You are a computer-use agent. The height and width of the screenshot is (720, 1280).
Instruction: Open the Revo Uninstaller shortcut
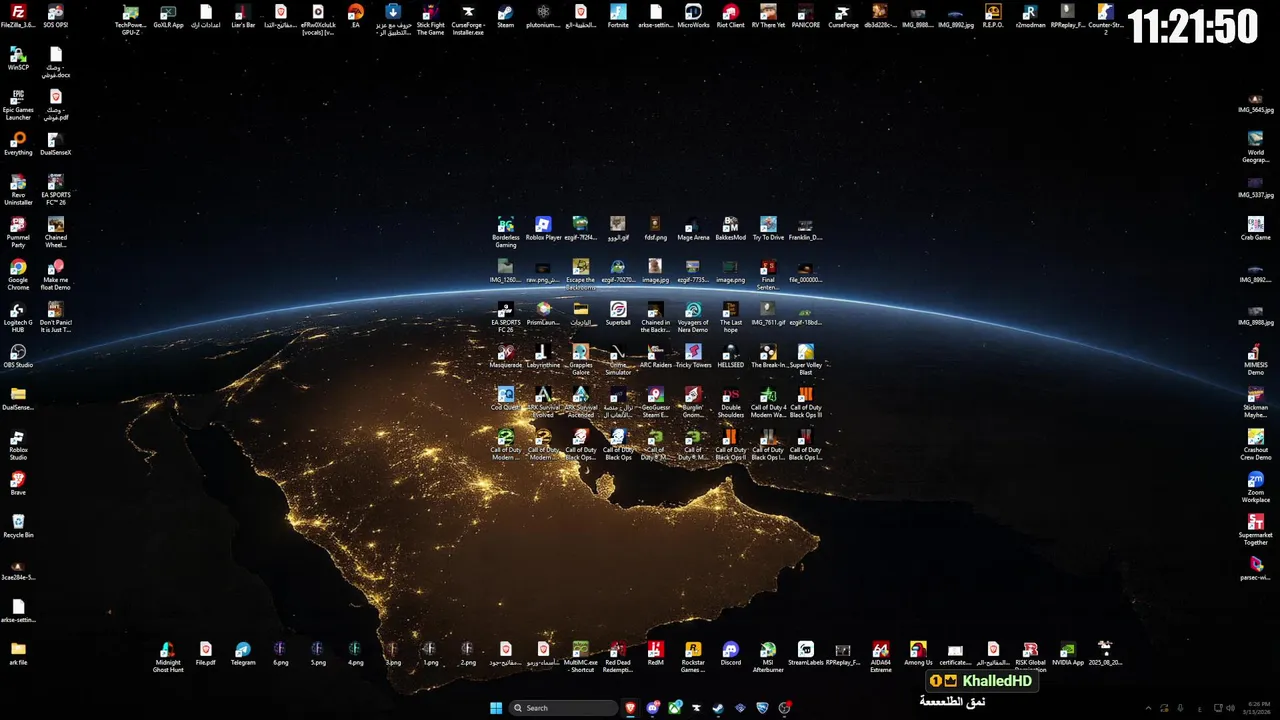pyautogui.click(x=18, y=189)
